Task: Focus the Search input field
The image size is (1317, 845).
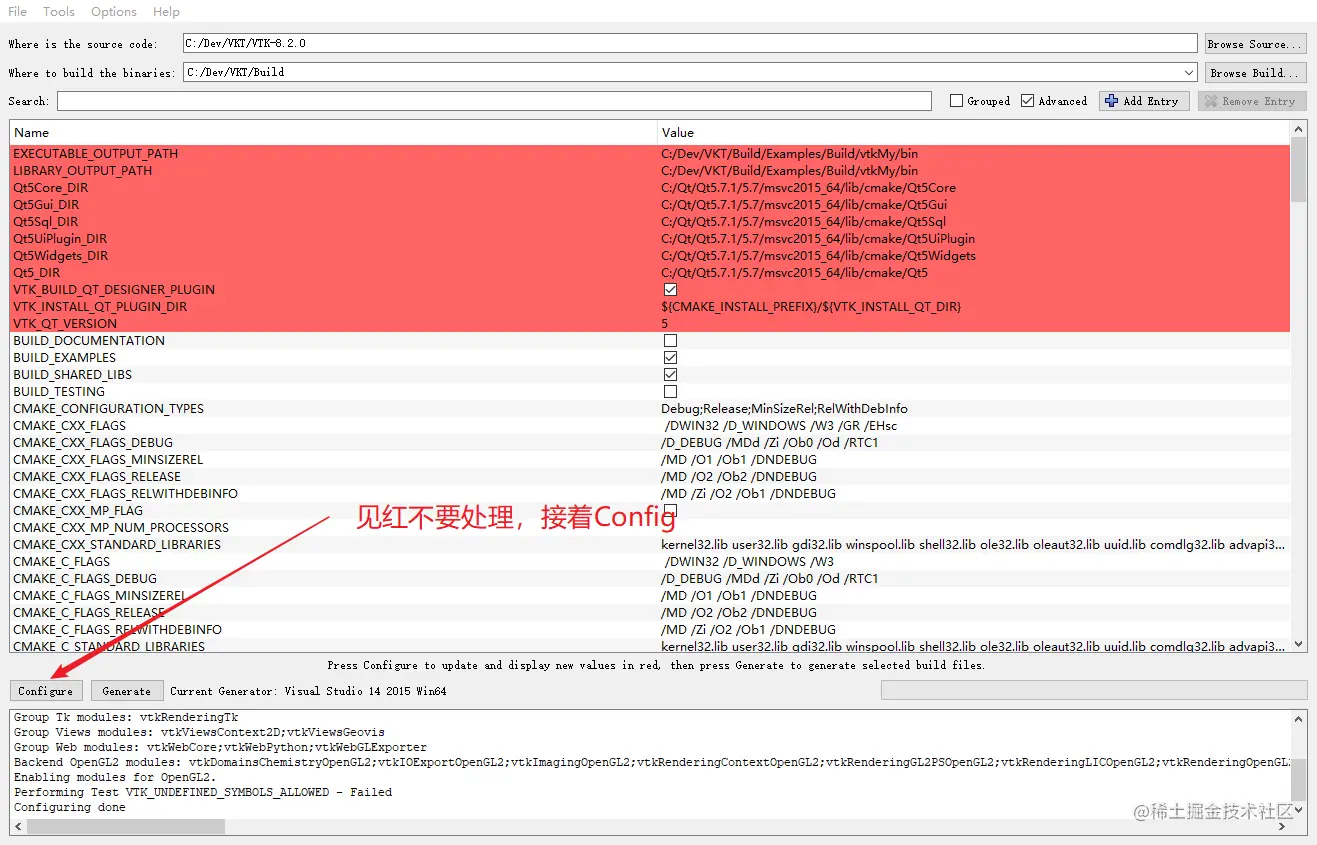Action: 494,101
